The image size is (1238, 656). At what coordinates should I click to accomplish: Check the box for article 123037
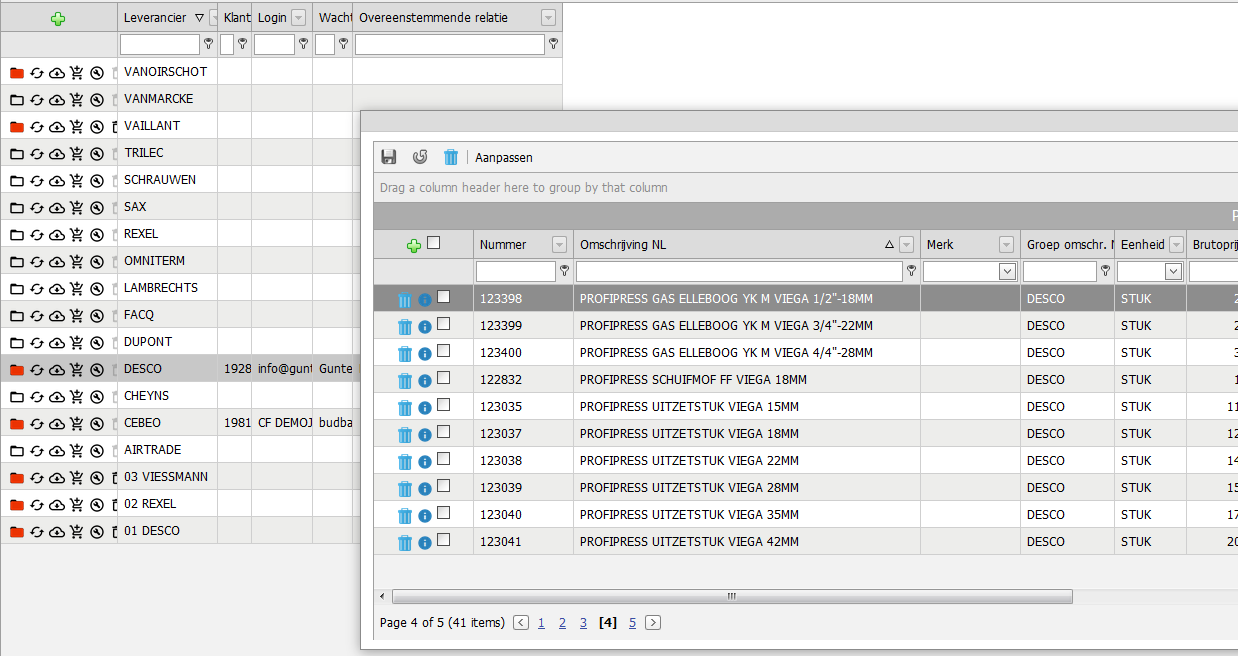(x=444, y=431)
